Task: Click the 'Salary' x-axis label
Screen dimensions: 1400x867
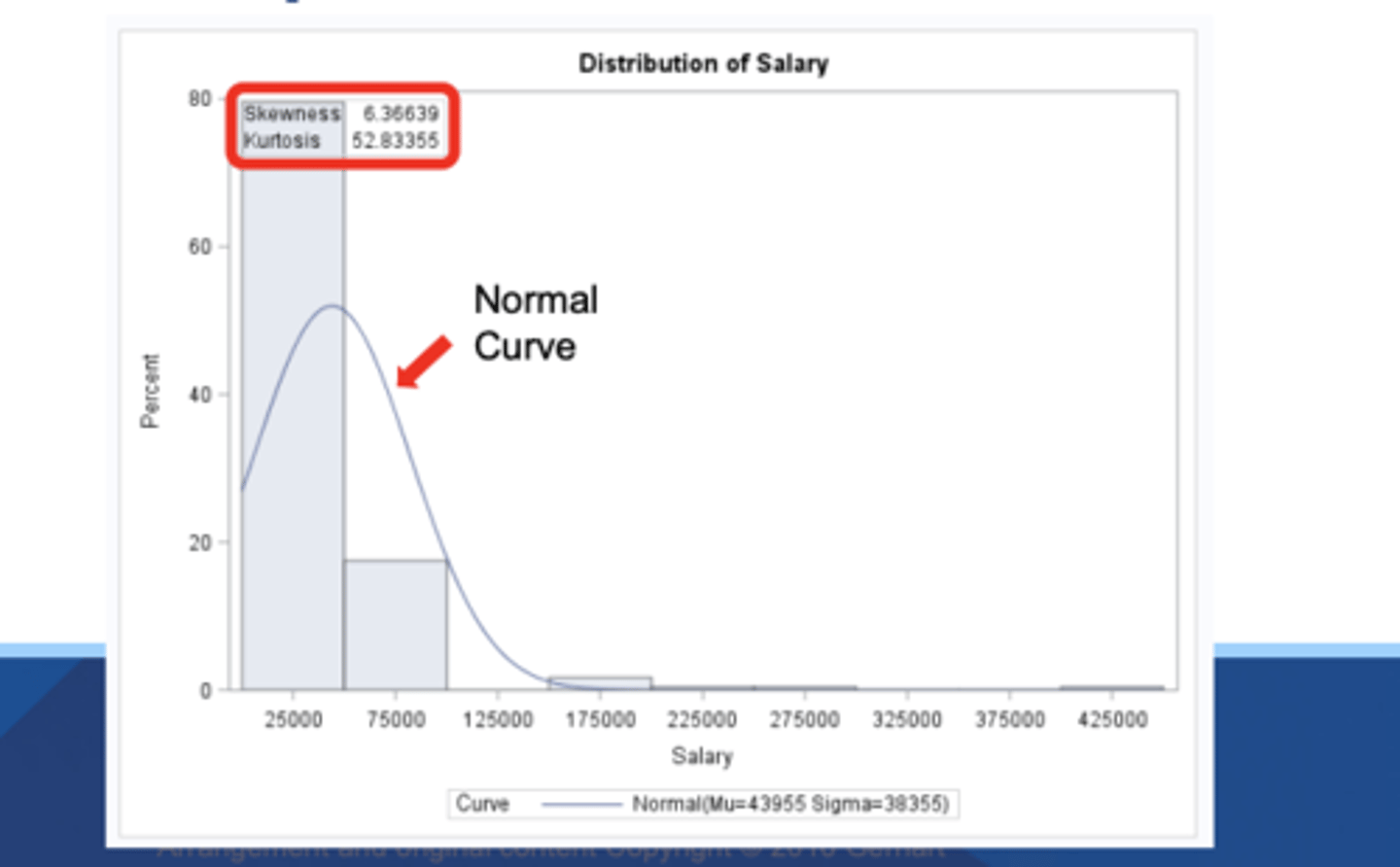Action: pos(702,755)
